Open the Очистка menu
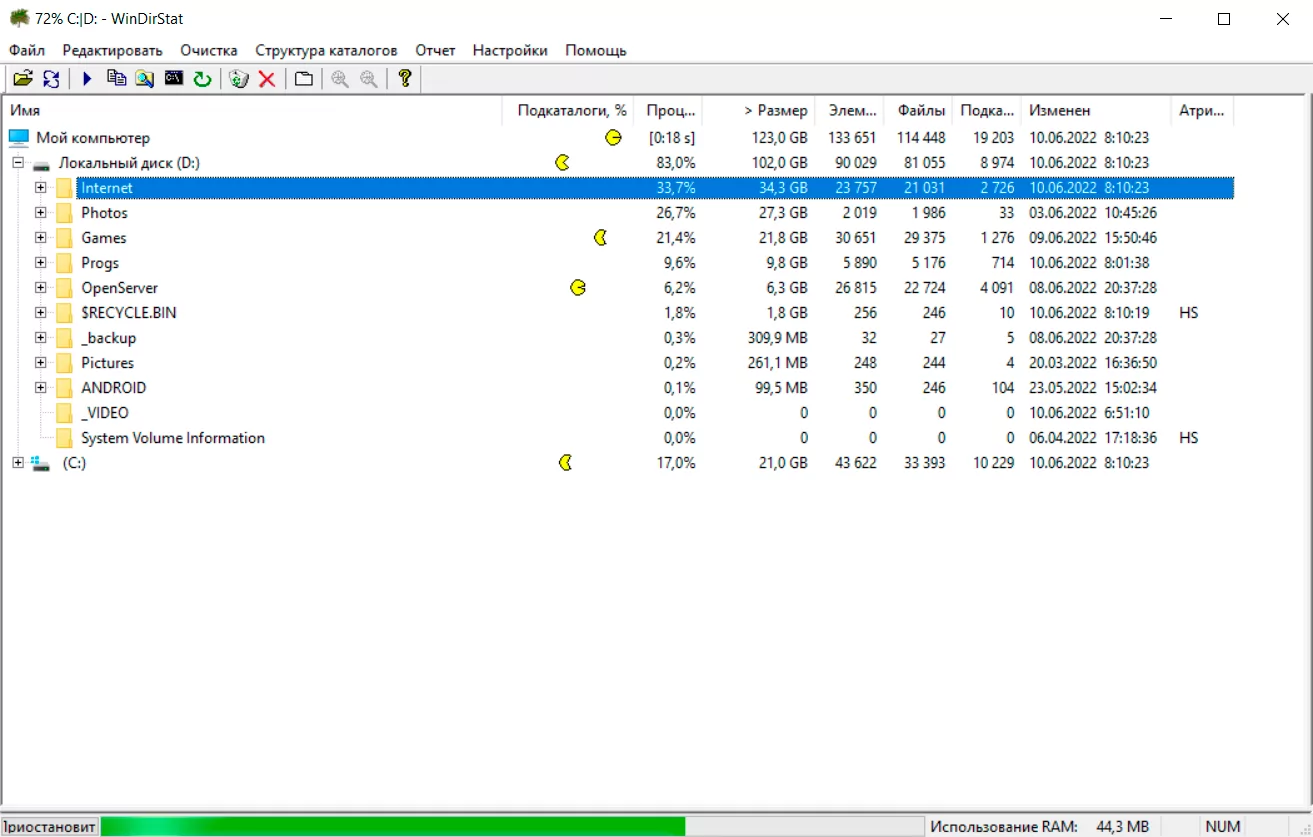The image size is (1313, 837). [x=209, y=50]
